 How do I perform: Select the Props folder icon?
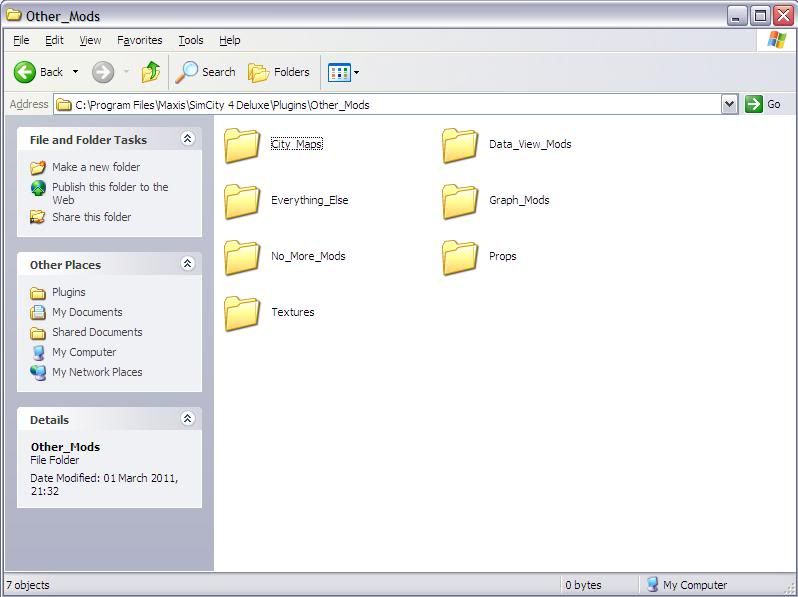pos(460,257)
